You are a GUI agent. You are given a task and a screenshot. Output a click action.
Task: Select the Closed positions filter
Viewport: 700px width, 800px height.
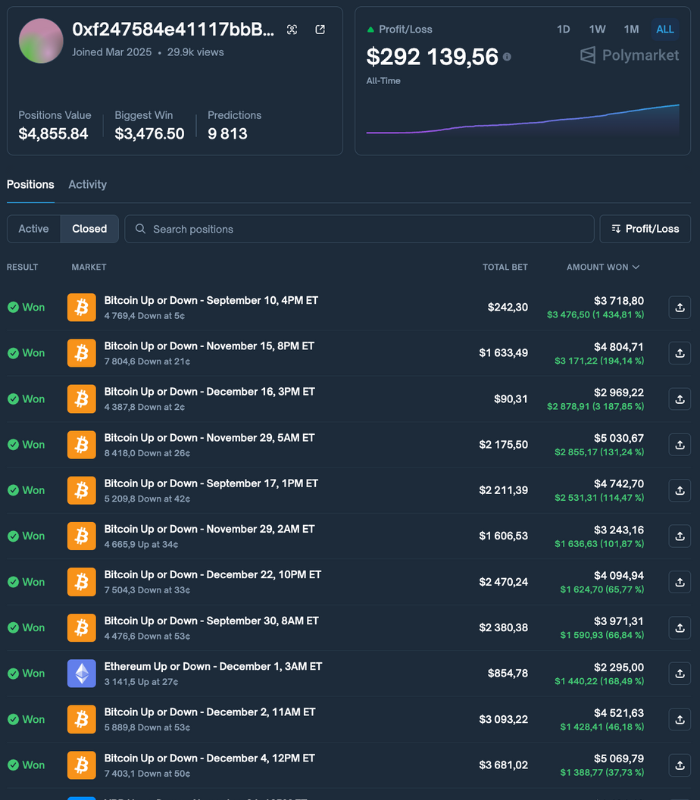(x=89, y=229)
